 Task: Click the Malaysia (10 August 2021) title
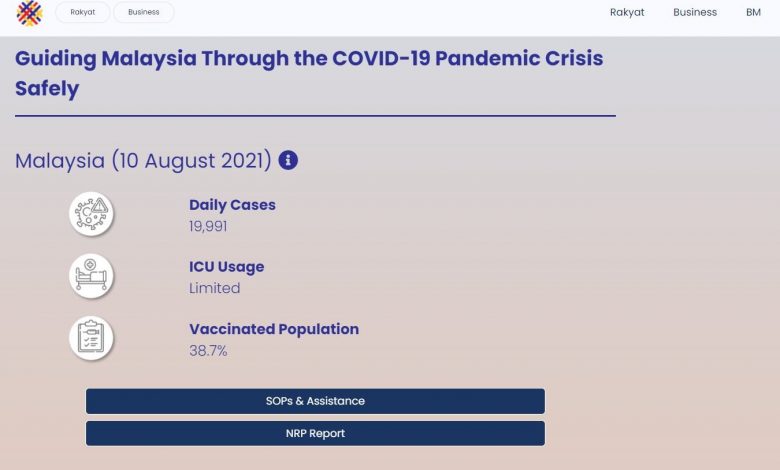[143, 160]
